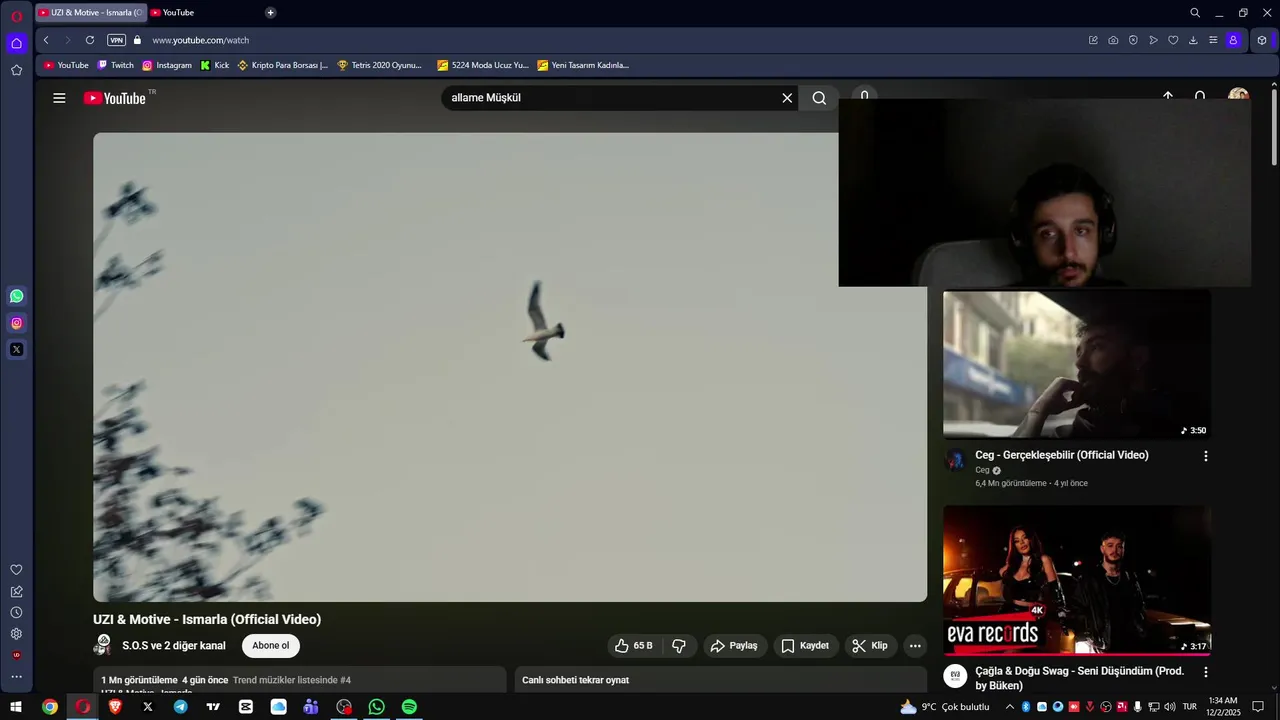Switch to the UZI & Motive - Ismarla tab
The width and height of the screenshot is (1280, 720).
coord(91,12)
